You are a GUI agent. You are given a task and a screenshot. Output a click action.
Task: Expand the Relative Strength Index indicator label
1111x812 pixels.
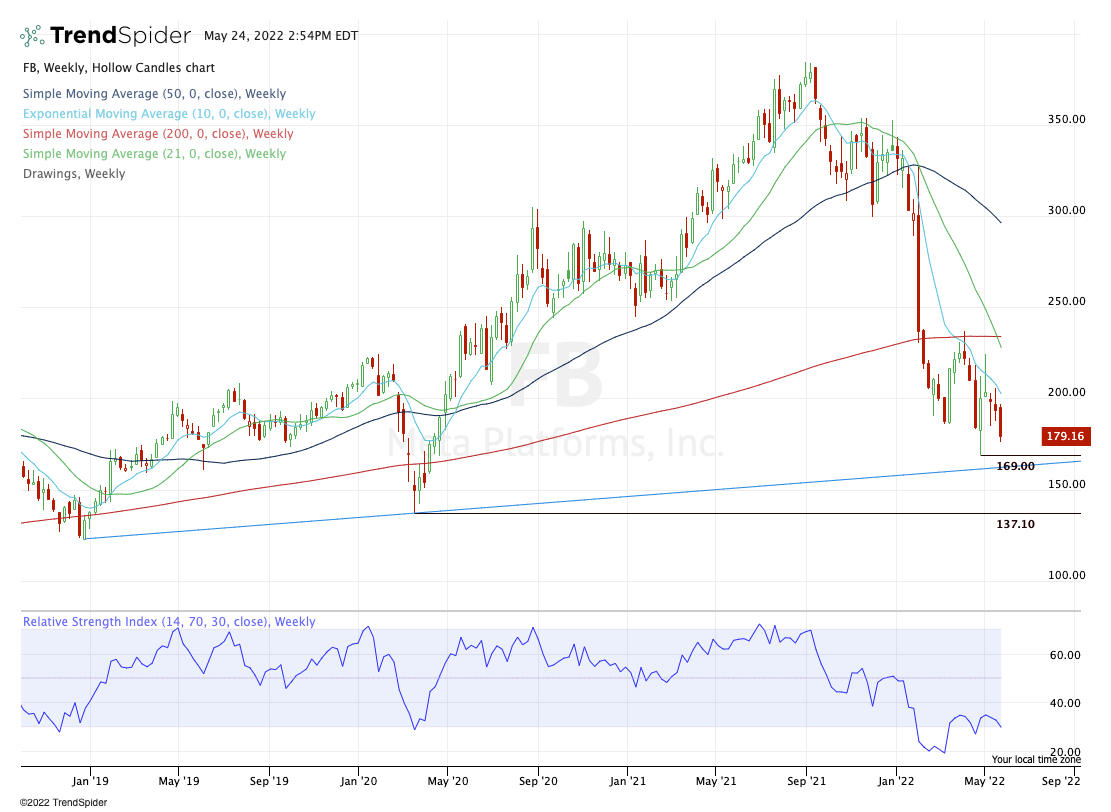click(168, 622)
